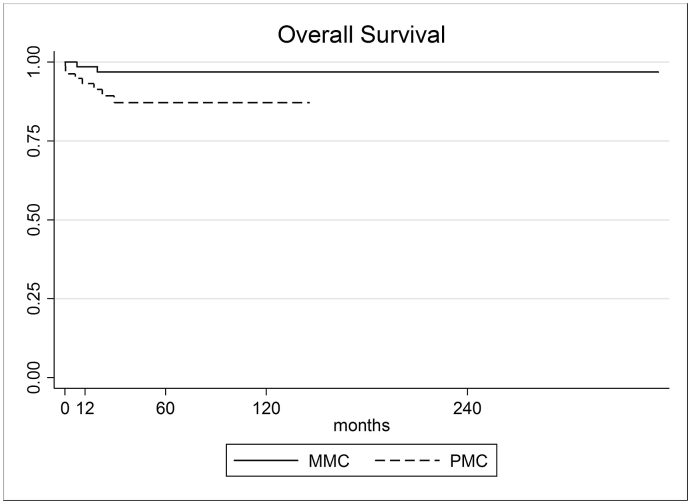Click the Overall Survival chart title
Image resolution: width=691 pixels, height=504 pixels.
tap(361, 35)
